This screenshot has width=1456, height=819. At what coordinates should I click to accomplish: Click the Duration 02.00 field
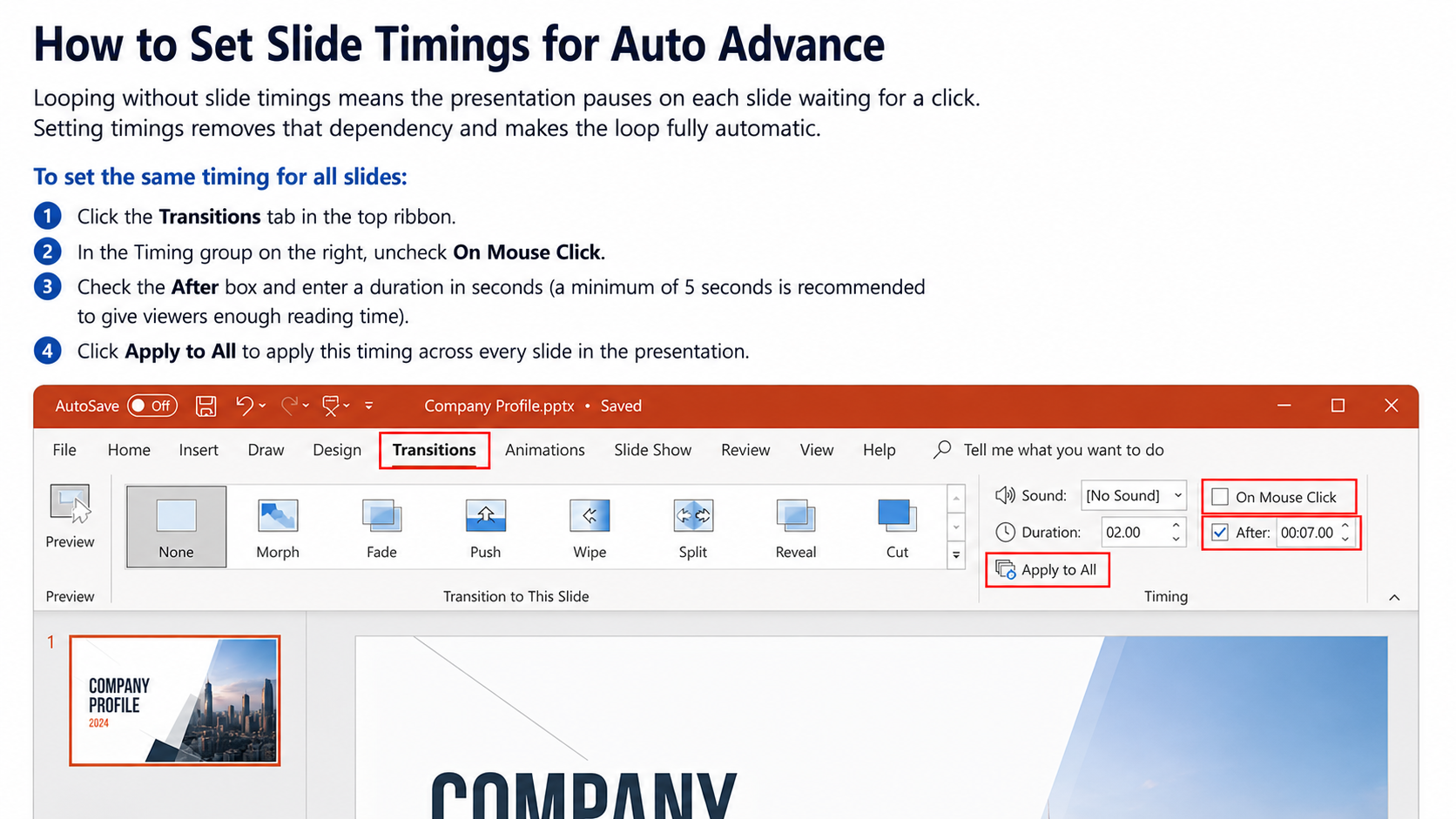coord(1133,532)
